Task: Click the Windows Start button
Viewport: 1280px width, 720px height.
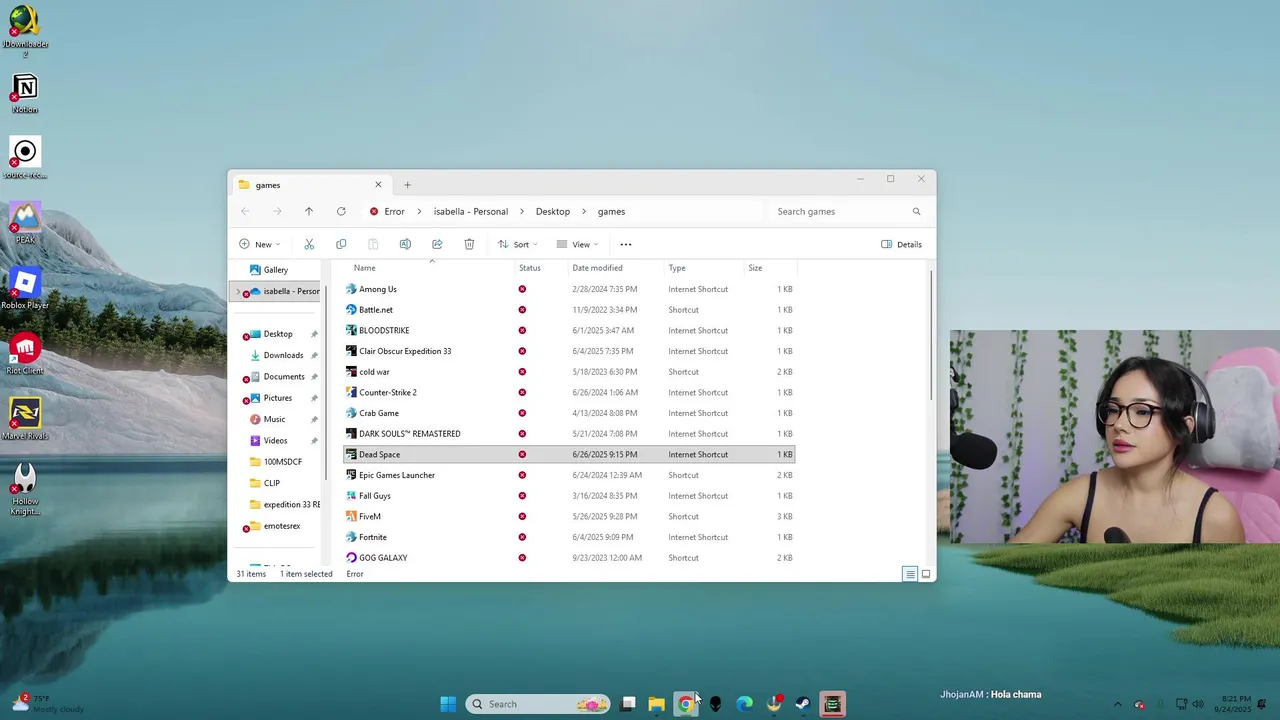Action: tap(448, 704)
